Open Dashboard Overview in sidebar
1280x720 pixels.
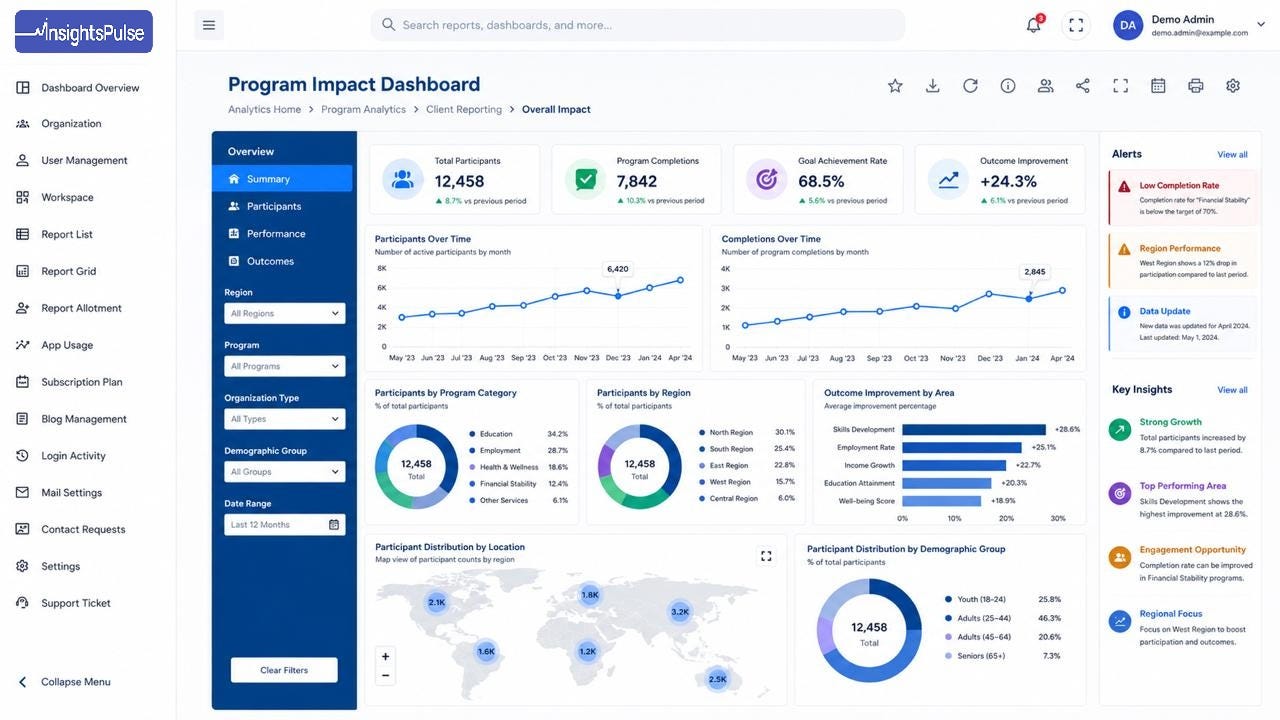tap(78, 88)
